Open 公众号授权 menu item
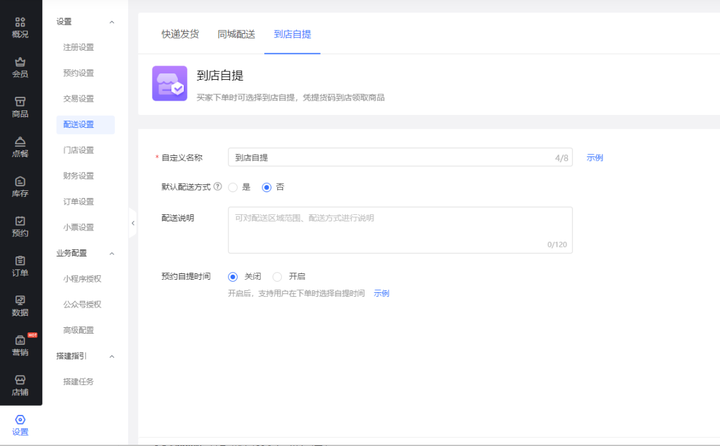Screen dimensions: 720x446 (x=82, y=305)
